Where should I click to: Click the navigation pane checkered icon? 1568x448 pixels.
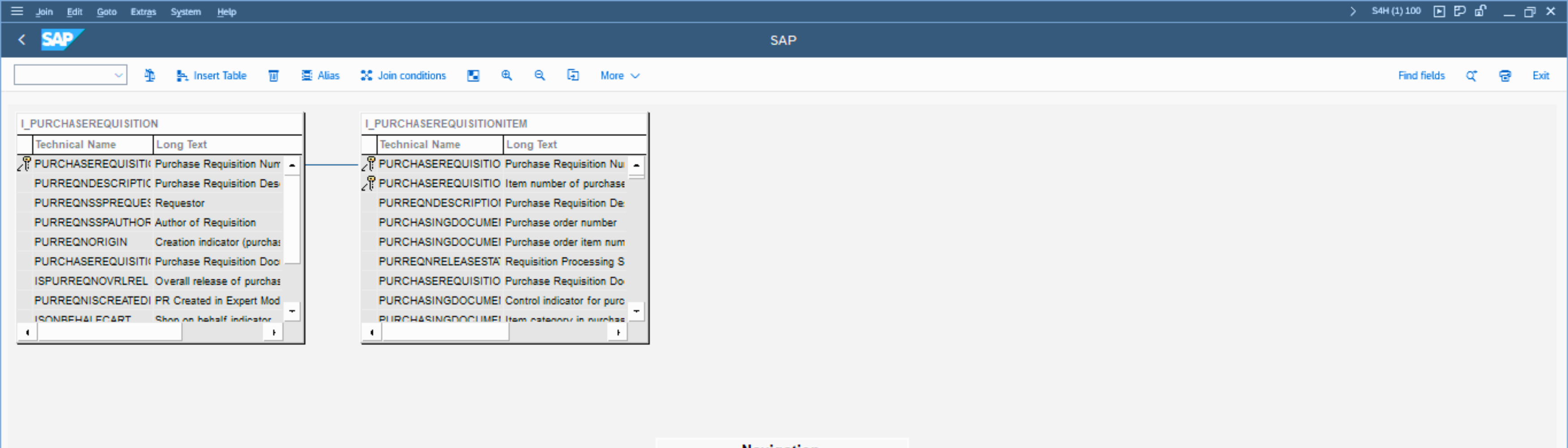(x=473, y=75)
